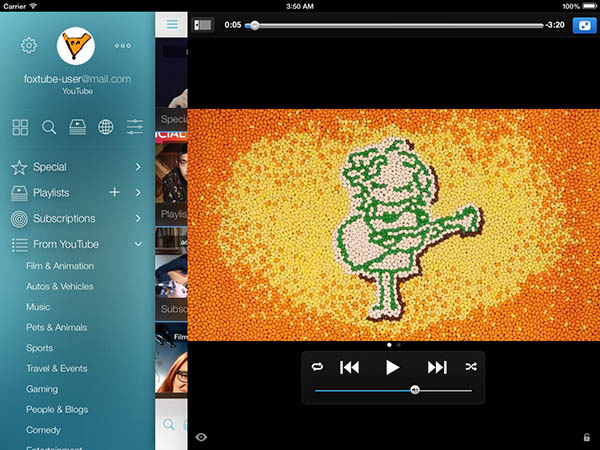Image resolution: width=600 pixels, height=450 pixels.
Task: Open the Special menu item
Action: coord(50,167)
